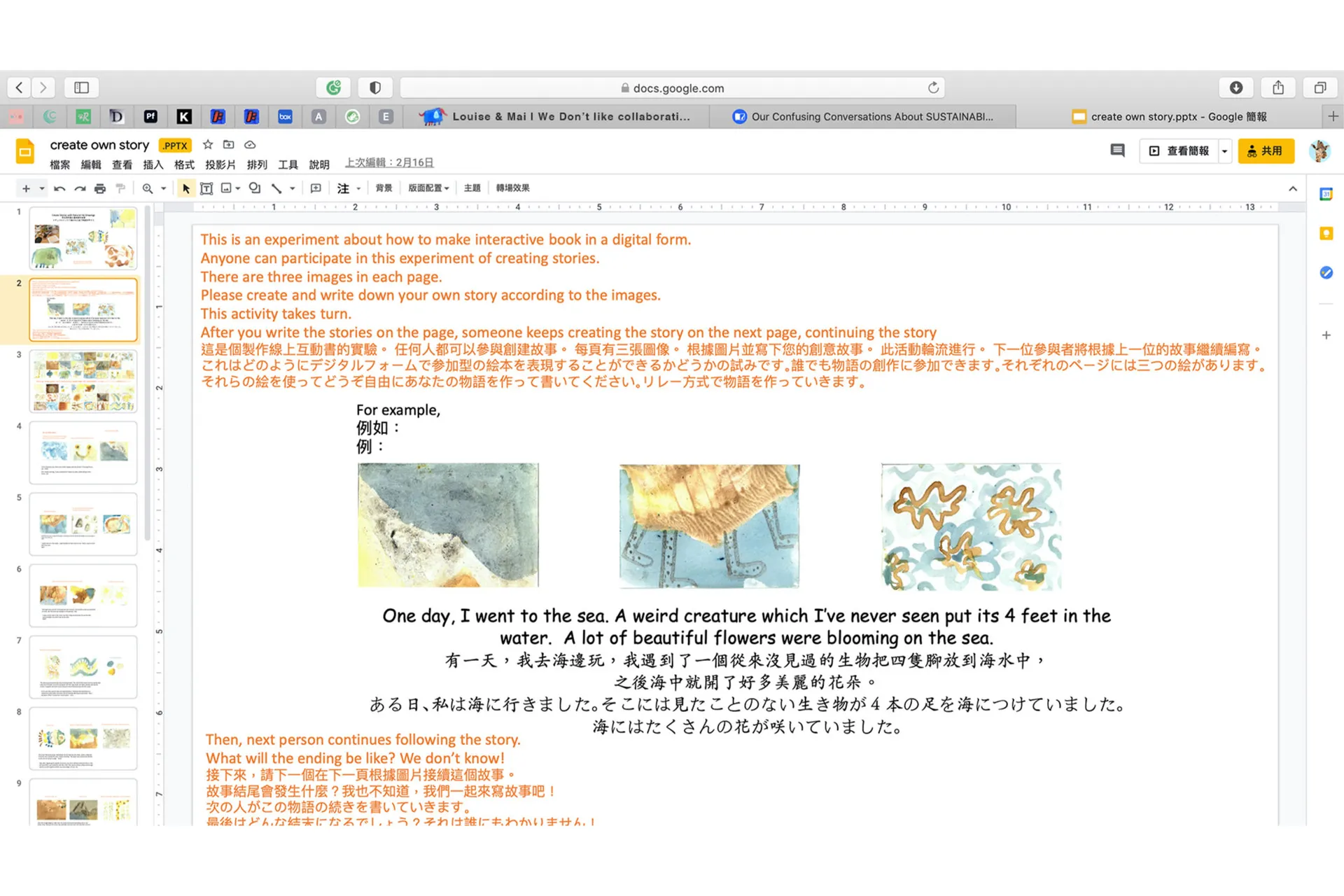Open the zoom level dropdown arrow
Screen dimensions: 1344x896
164,188
